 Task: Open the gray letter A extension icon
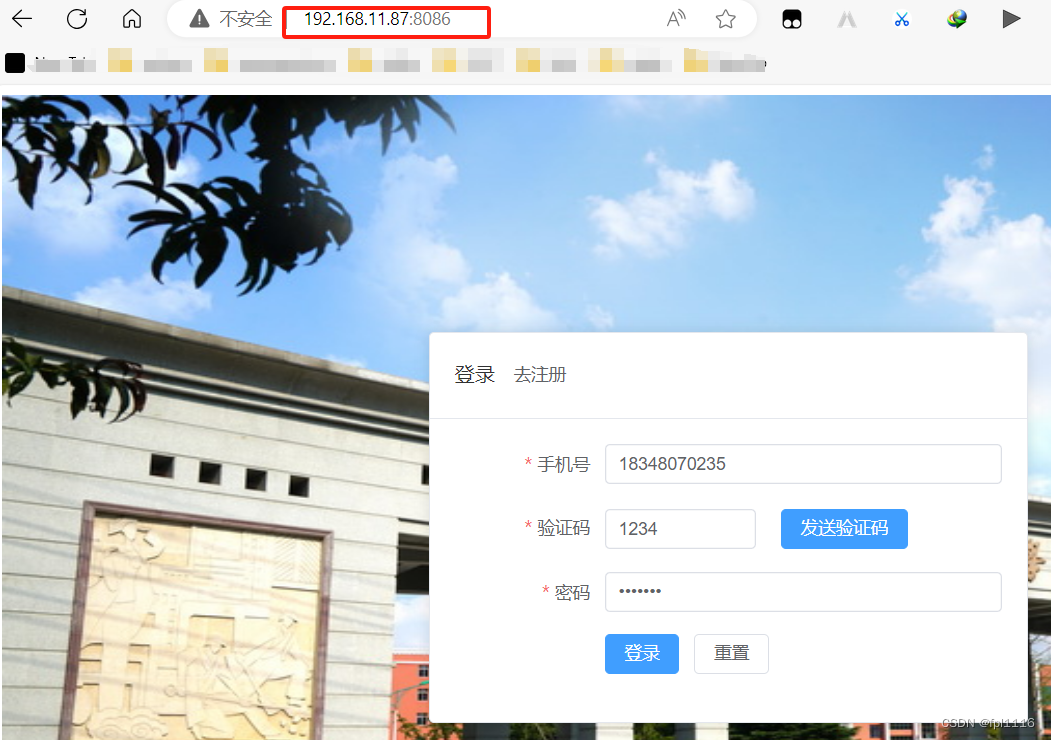point(847,19)
